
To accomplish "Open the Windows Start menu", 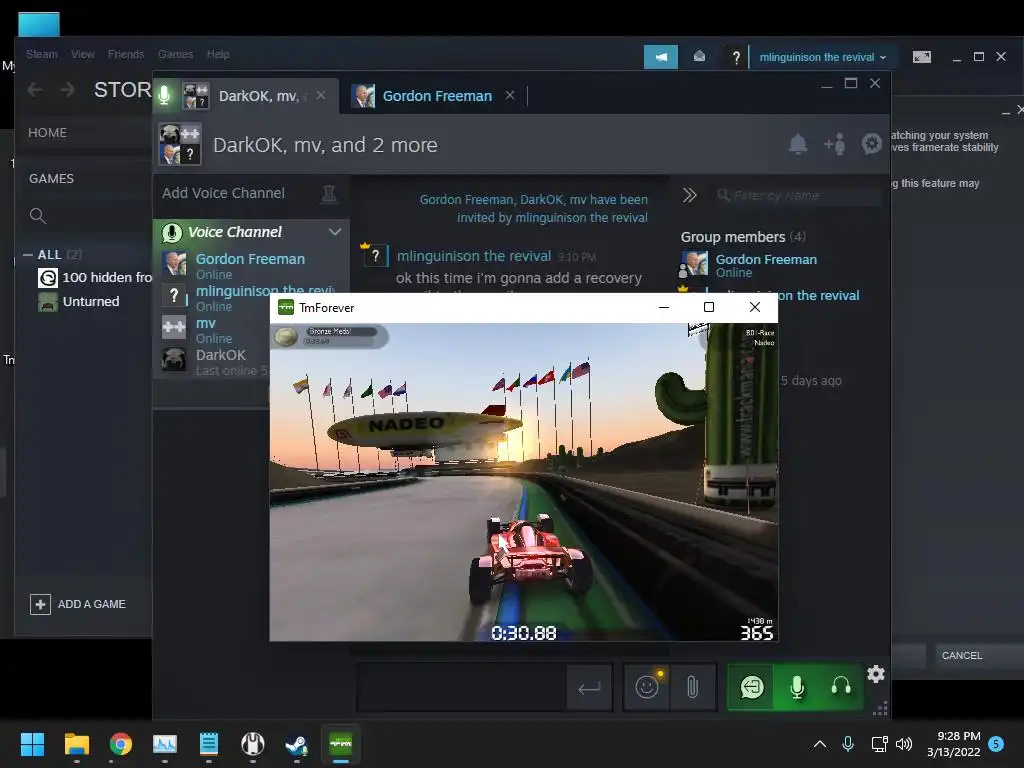I will coord(32,744).
